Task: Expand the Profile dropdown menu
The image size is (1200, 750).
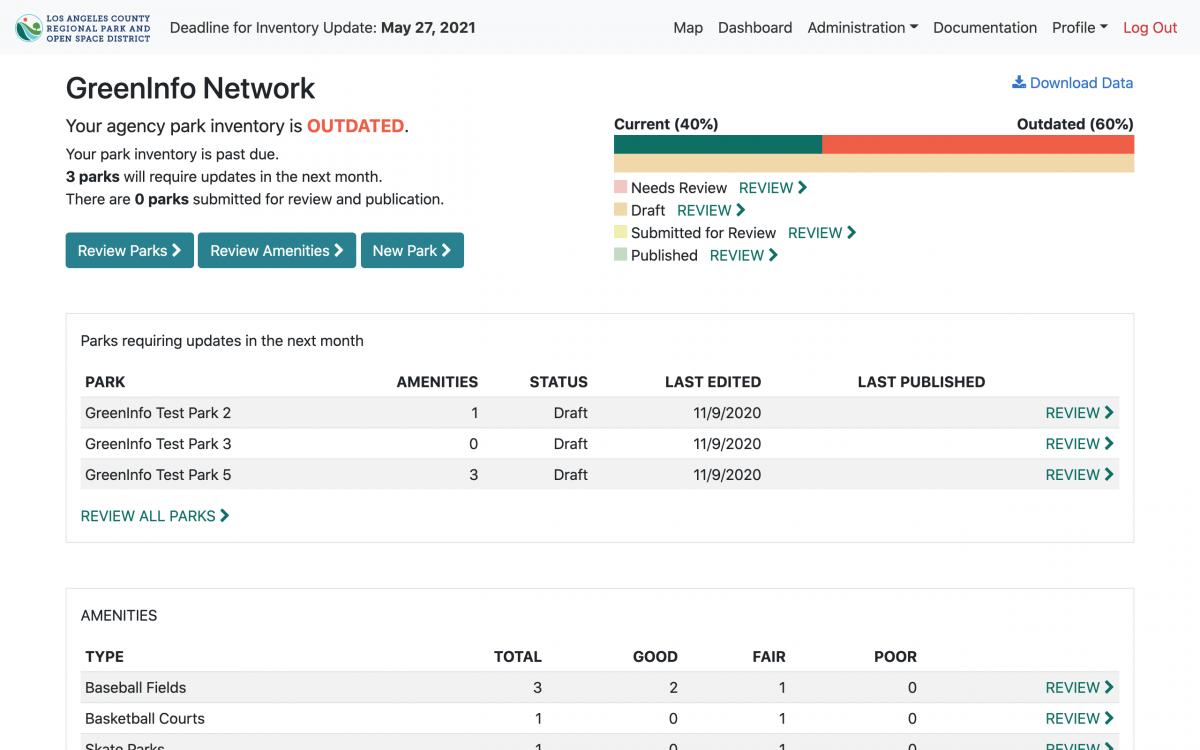Action: point(1080,28)
